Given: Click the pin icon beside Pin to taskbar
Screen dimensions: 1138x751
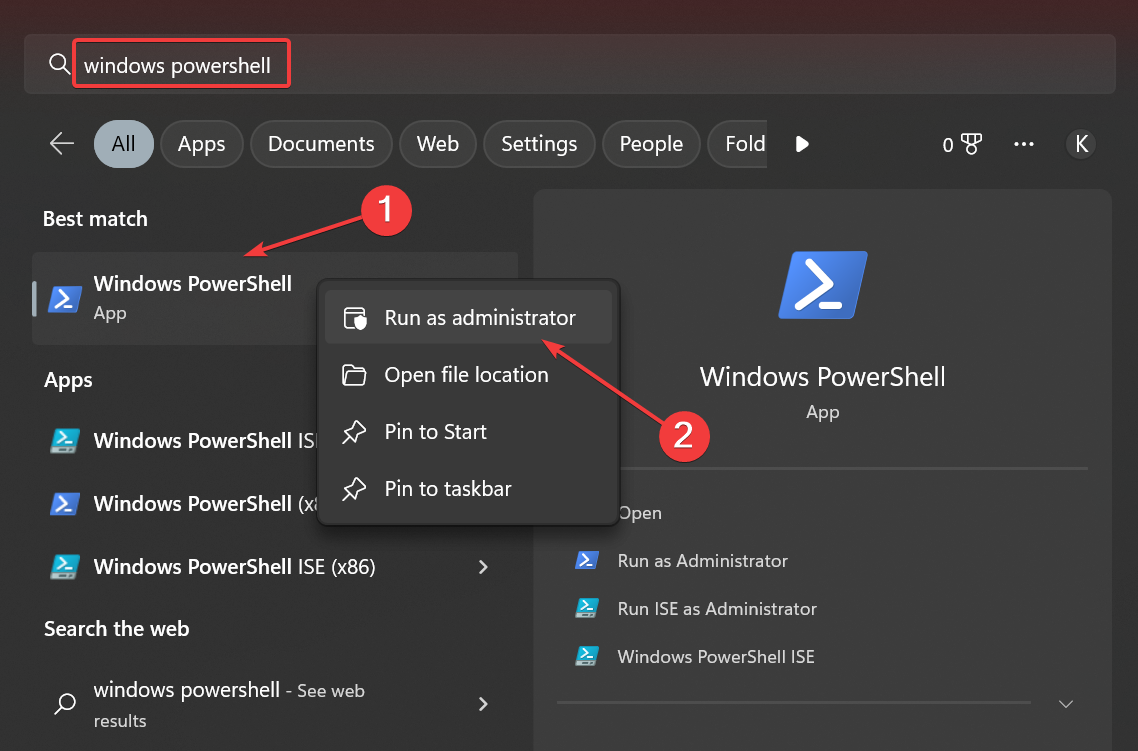Looking at the screenshot, I should (x=354, y=489).
